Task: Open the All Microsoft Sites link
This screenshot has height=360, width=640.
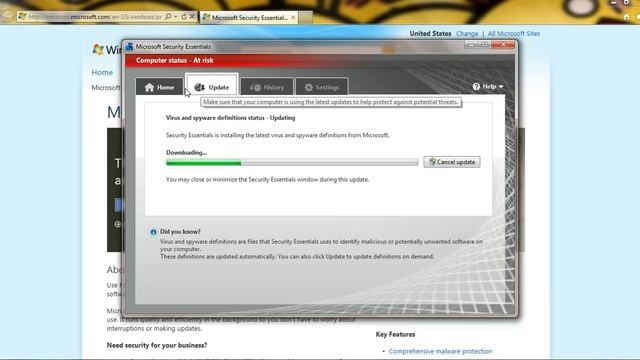Action: pyautogui.click(x=514, y=33)
